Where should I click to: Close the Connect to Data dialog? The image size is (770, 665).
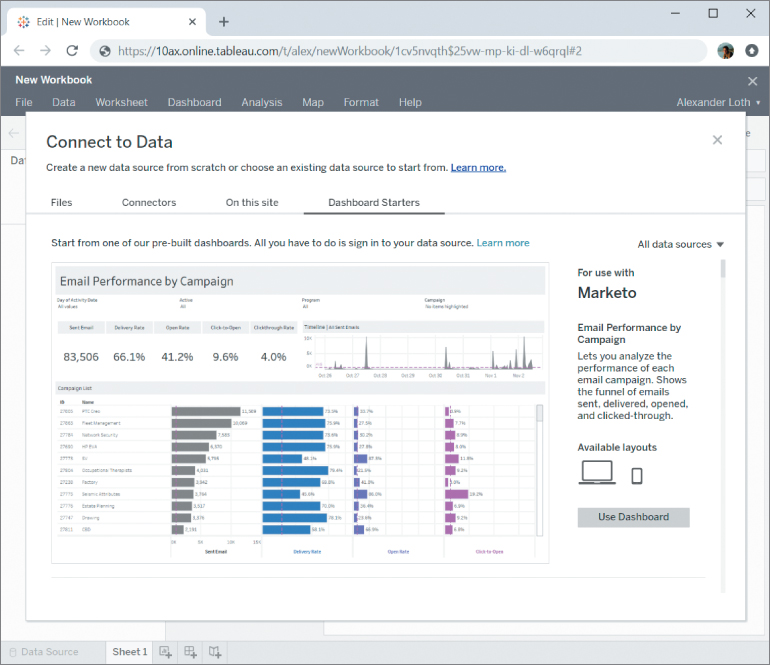pyautogui.click(x=717, y=140)
